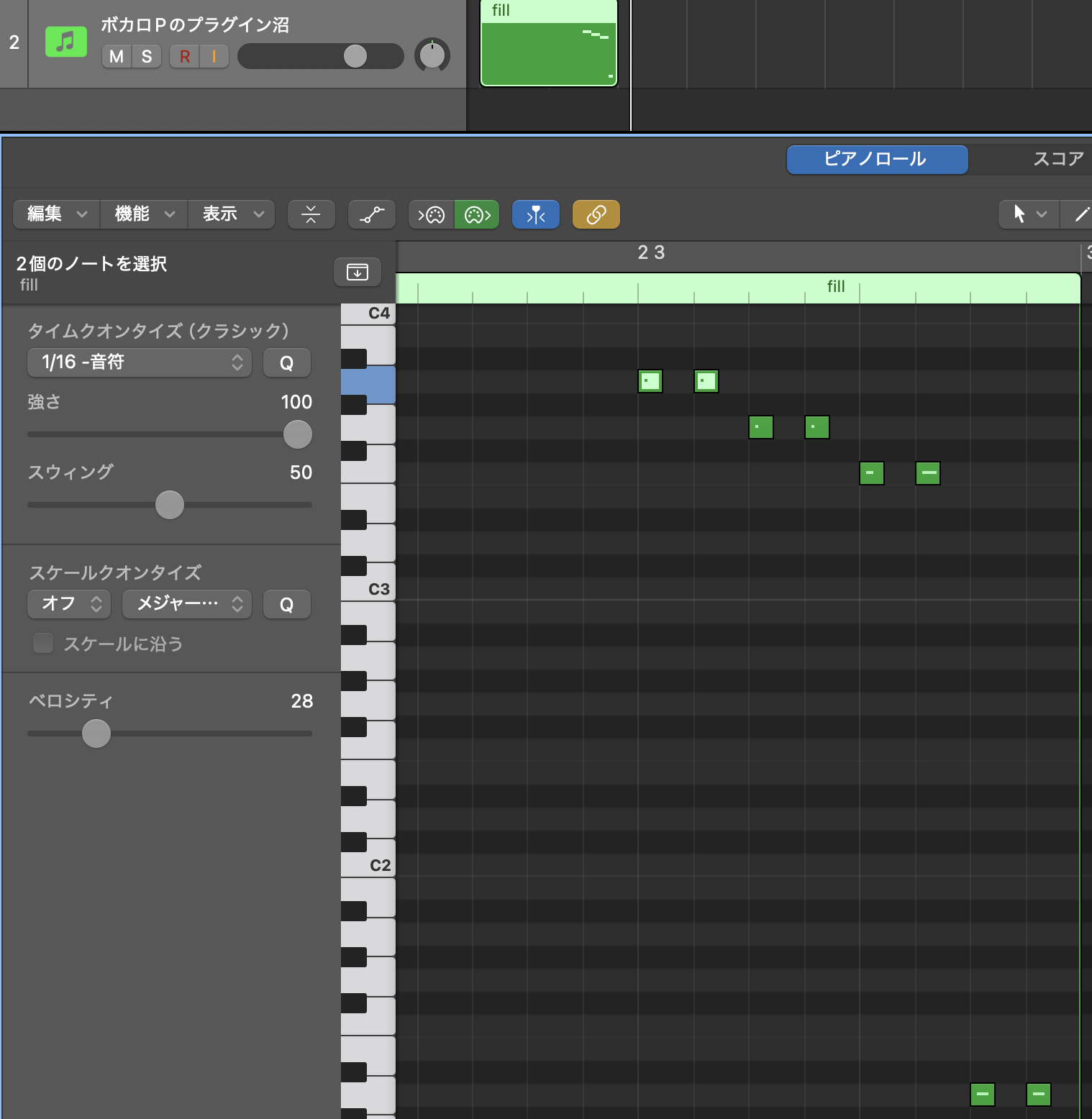1092x1119 pixels.
Task: Adjust the ベロシティ velocity slider
Action: pyautogui.click(x=96, y=734)
